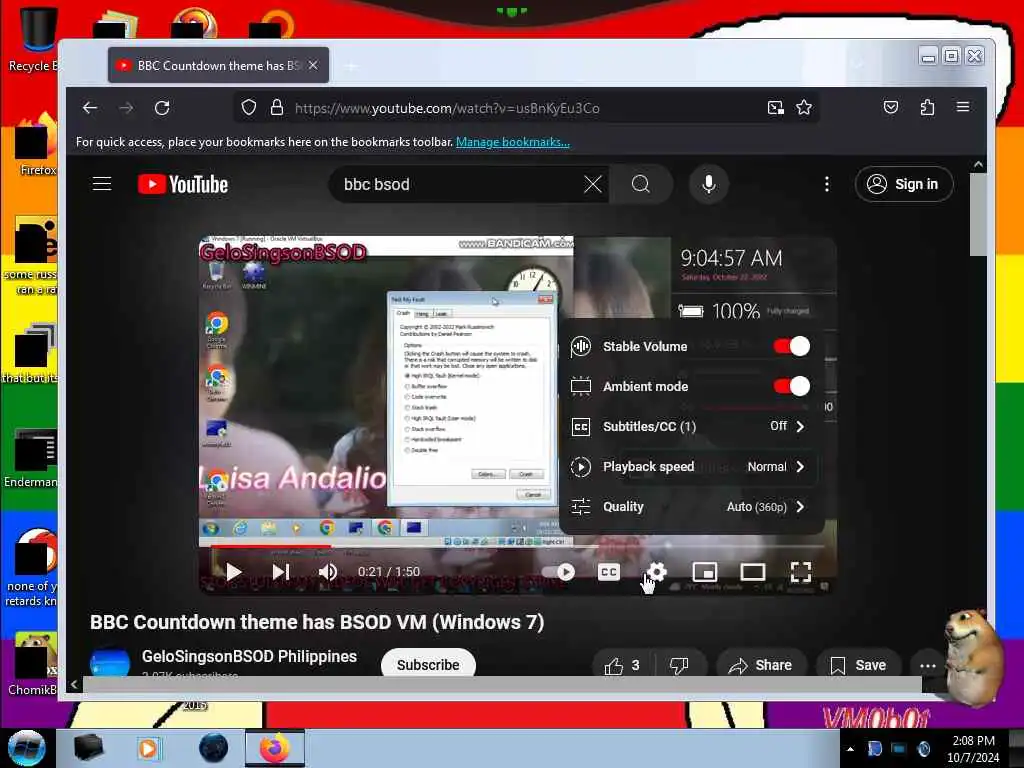Subscribe to GeloSingsonBSOD Philippines
The image size is (1024, 768).
coord(428,665)
